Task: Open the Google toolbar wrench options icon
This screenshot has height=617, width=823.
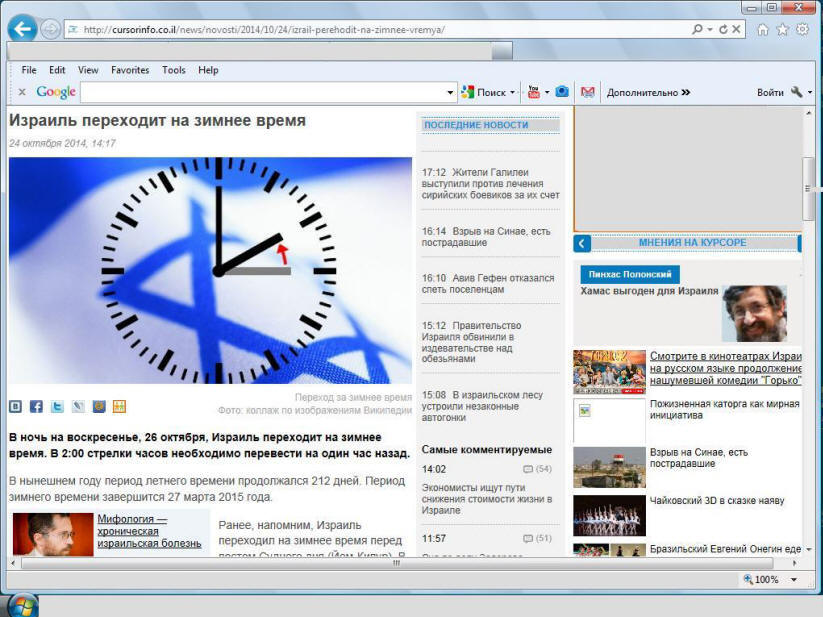Action: [x=796, y=92]
